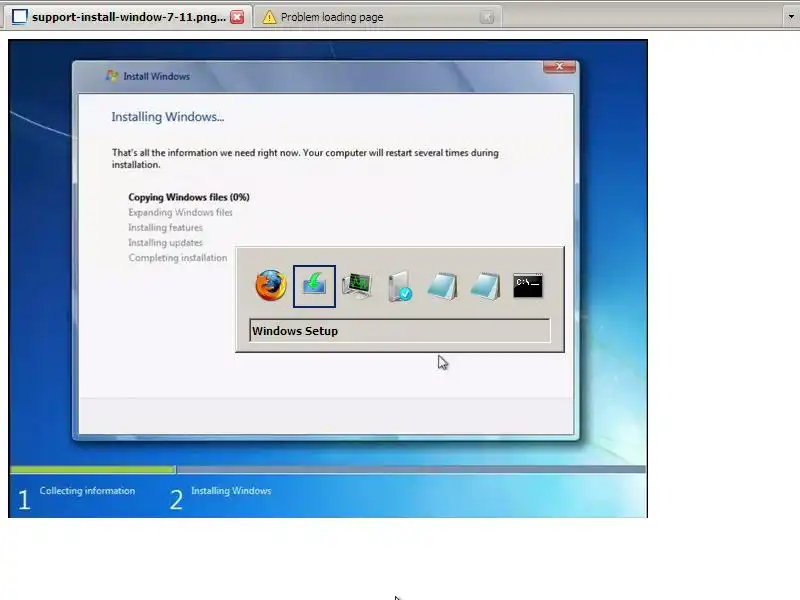
Task: Click 'Completing installation' step
Action: point(178,258)
